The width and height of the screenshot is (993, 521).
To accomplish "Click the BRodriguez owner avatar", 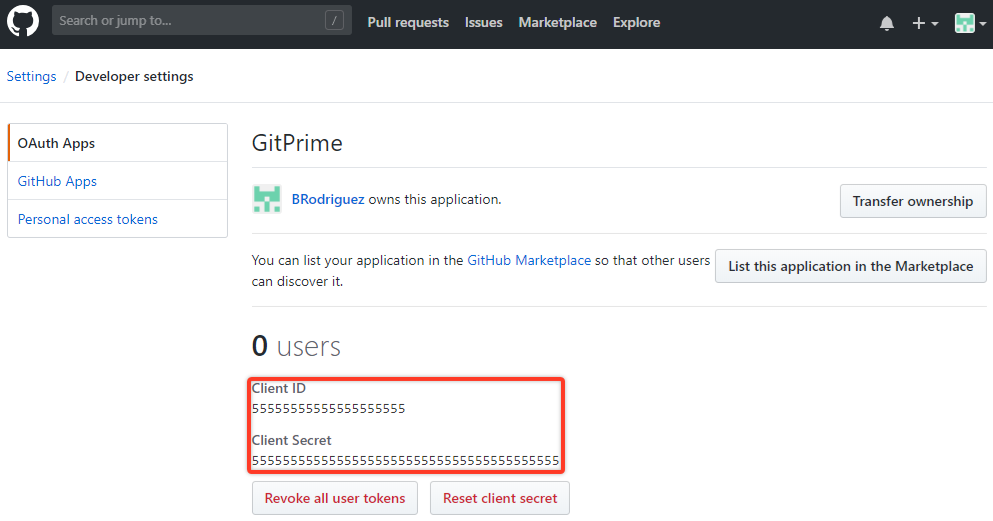I will click(x=267, y=199).
